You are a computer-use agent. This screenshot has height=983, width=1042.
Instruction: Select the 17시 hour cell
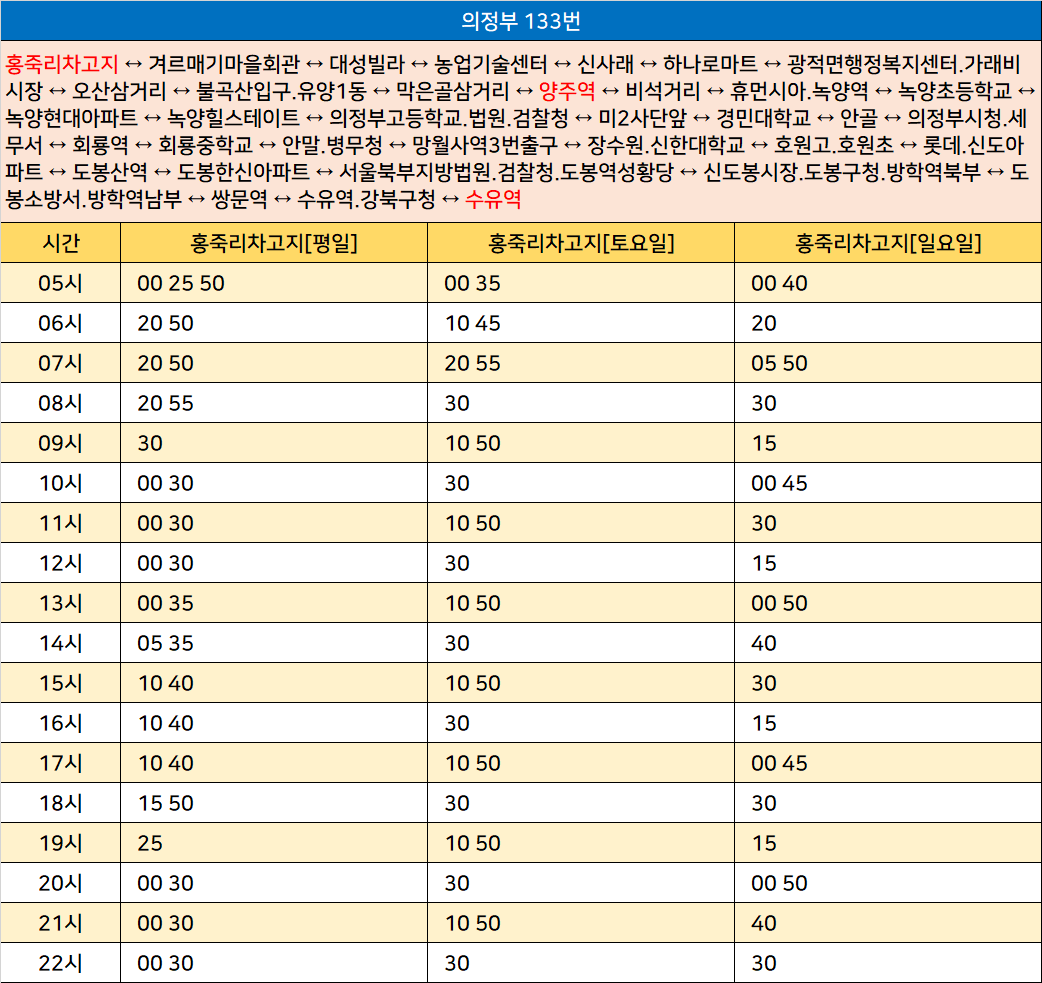tap(60, 763)
